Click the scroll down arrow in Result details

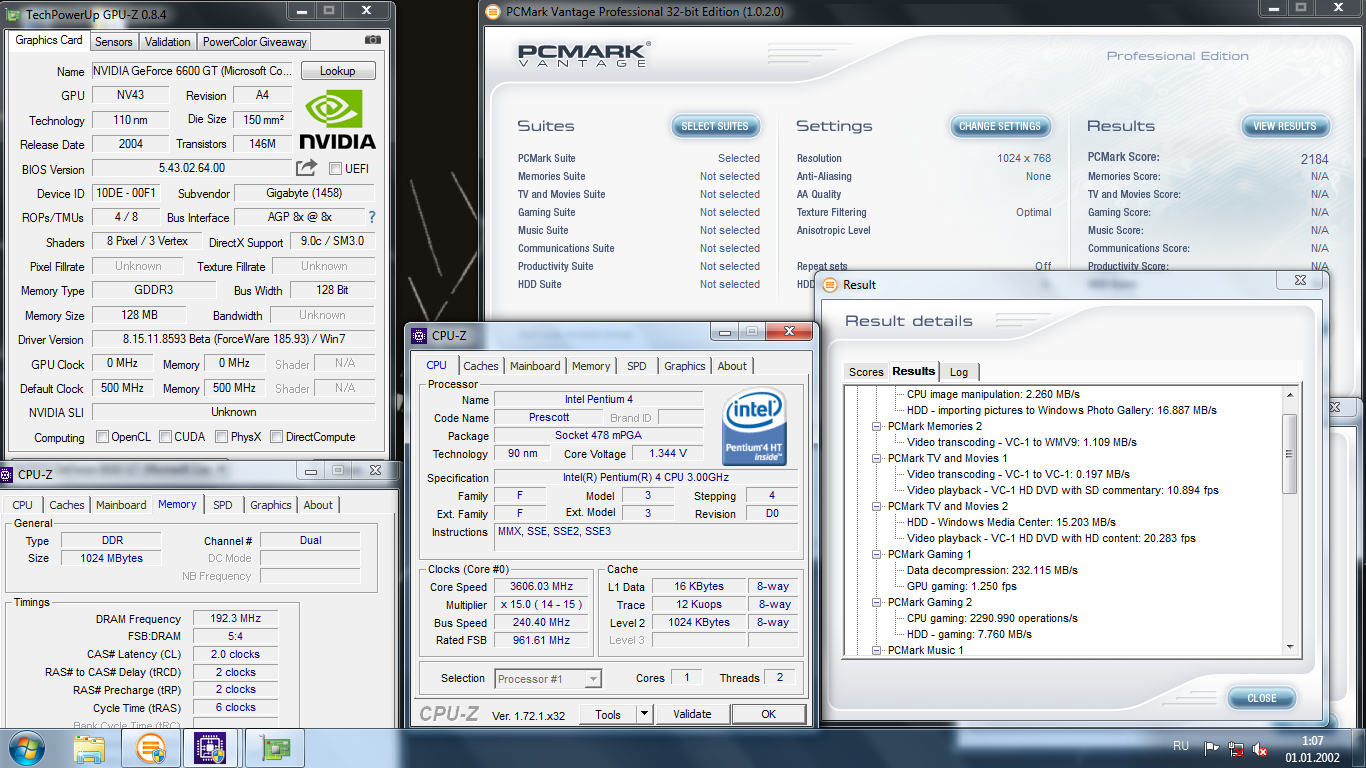[1289, 648]
